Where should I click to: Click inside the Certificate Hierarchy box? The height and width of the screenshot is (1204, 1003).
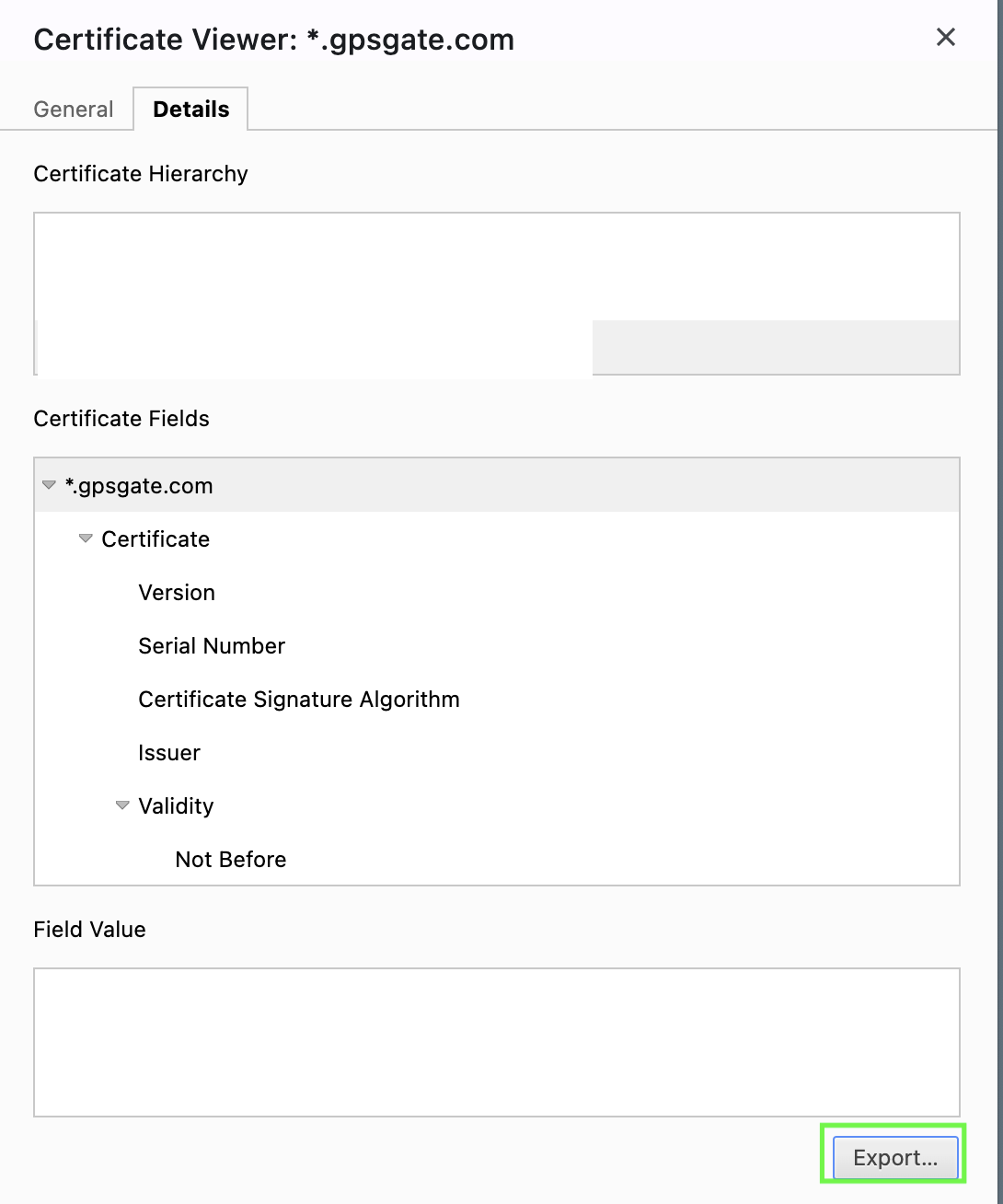click(x=497, y=294)
